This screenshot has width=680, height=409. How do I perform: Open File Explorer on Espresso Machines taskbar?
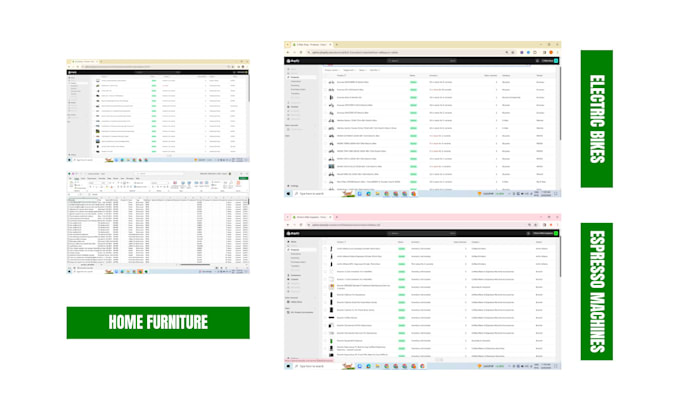click(x=377, y=366)
